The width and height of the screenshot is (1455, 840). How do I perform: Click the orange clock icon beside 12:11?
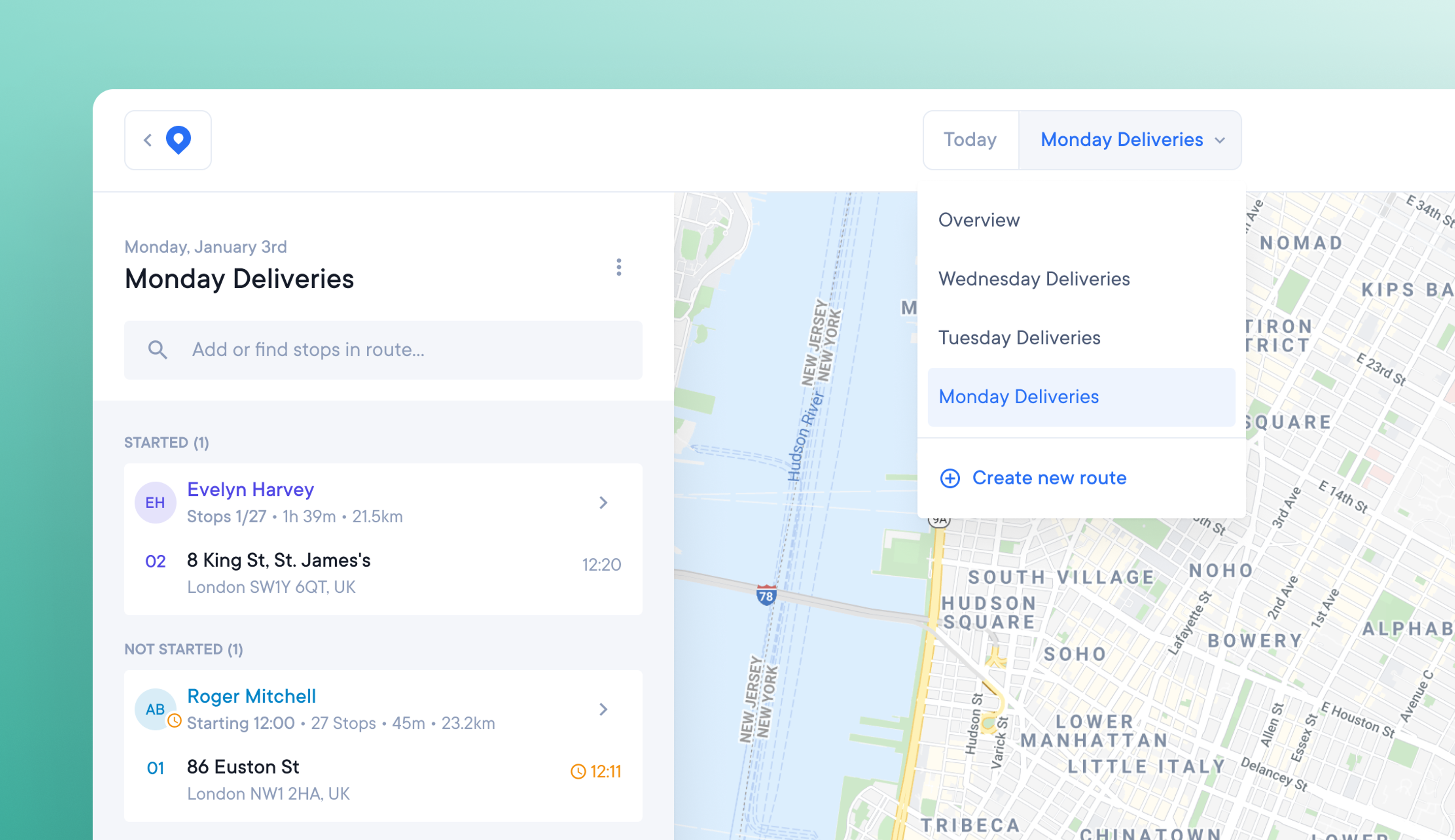[578, 772]
